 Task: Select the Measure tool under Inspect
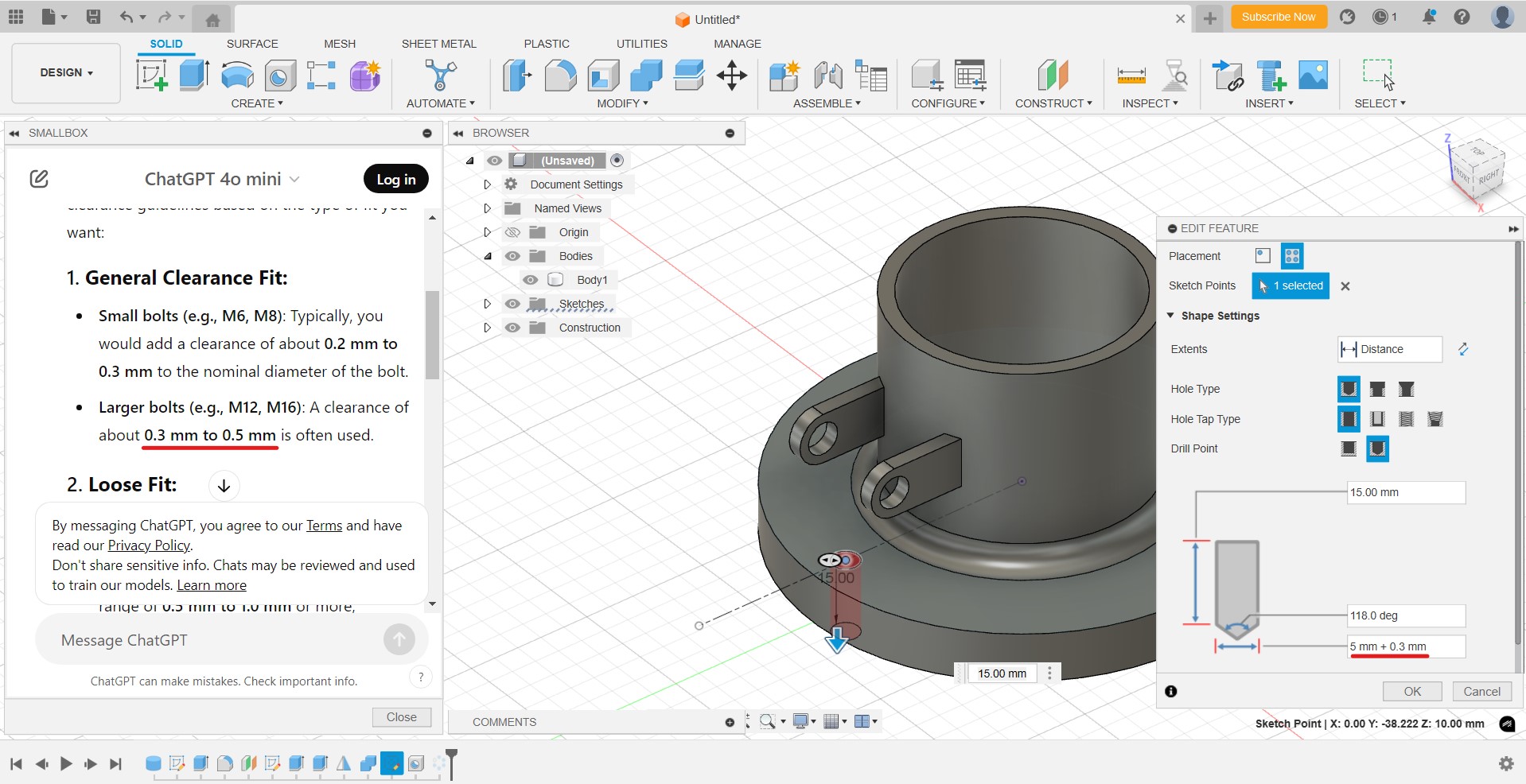[1131, 76]
